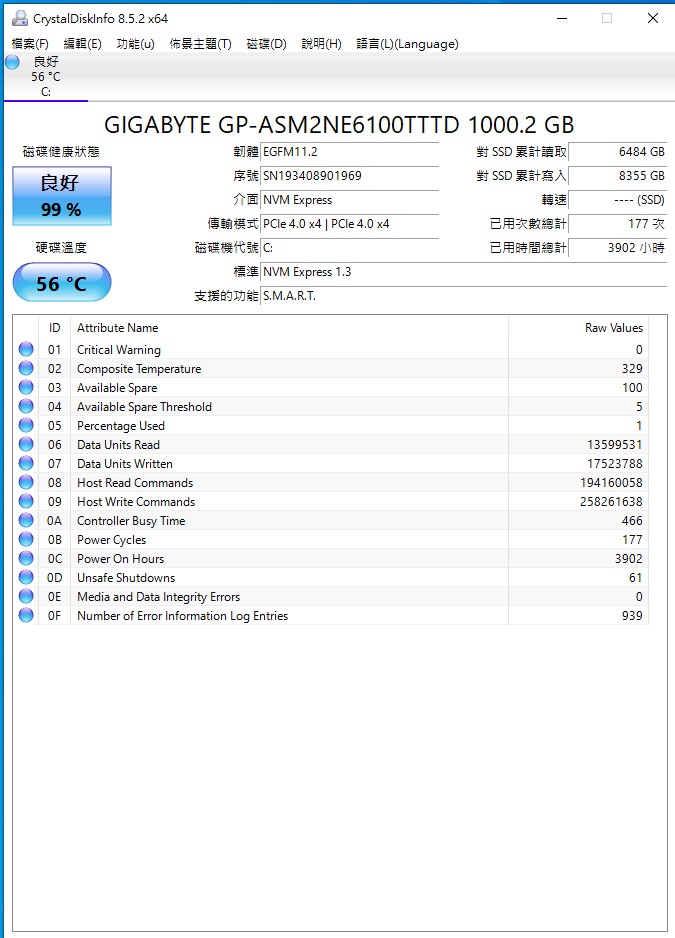Click the features field S.M.A.R.T.

(464, 296)
